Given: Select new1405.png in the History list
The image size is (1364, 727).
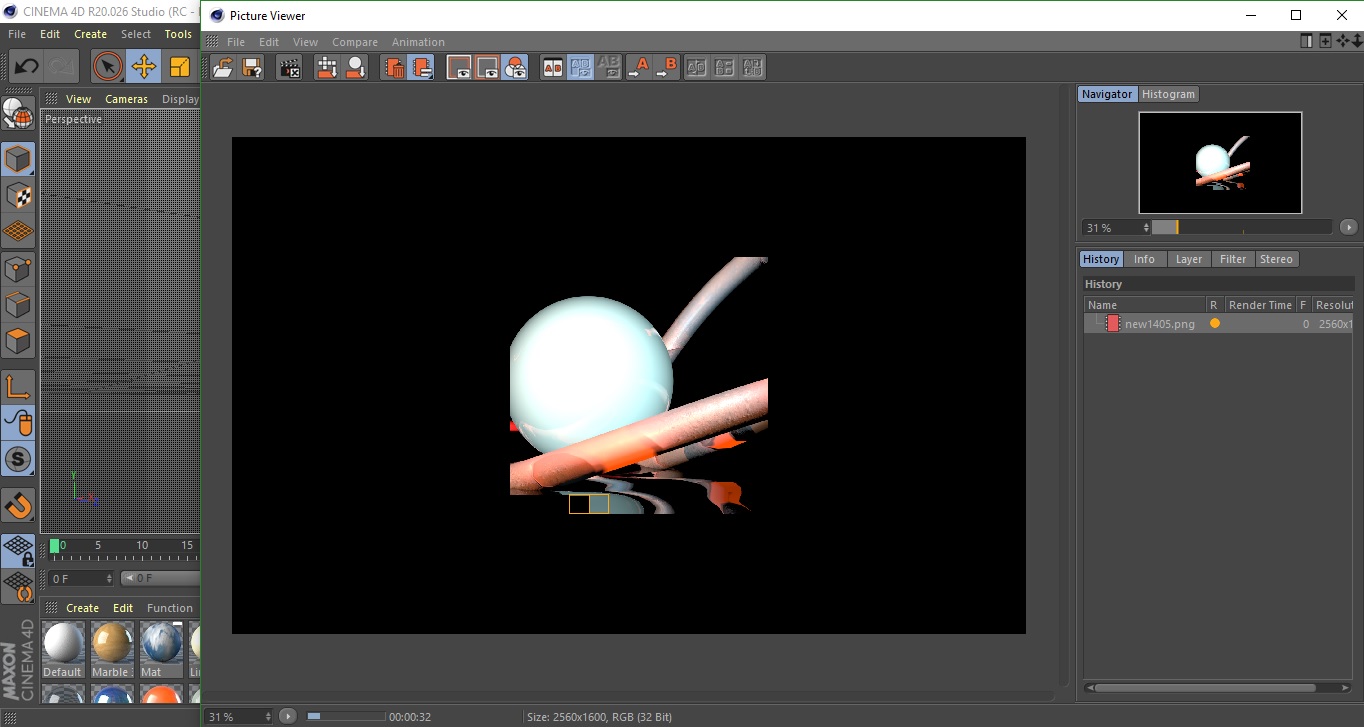Looking at the screenshot, I should (1159, 324).
